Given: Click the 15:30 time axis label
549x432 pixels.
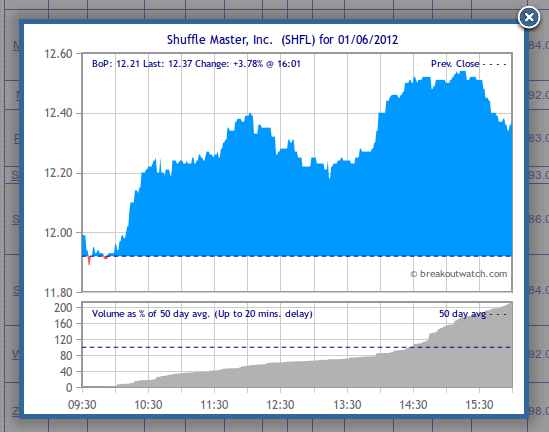Looking at the screenshot, I should (479, 405).
